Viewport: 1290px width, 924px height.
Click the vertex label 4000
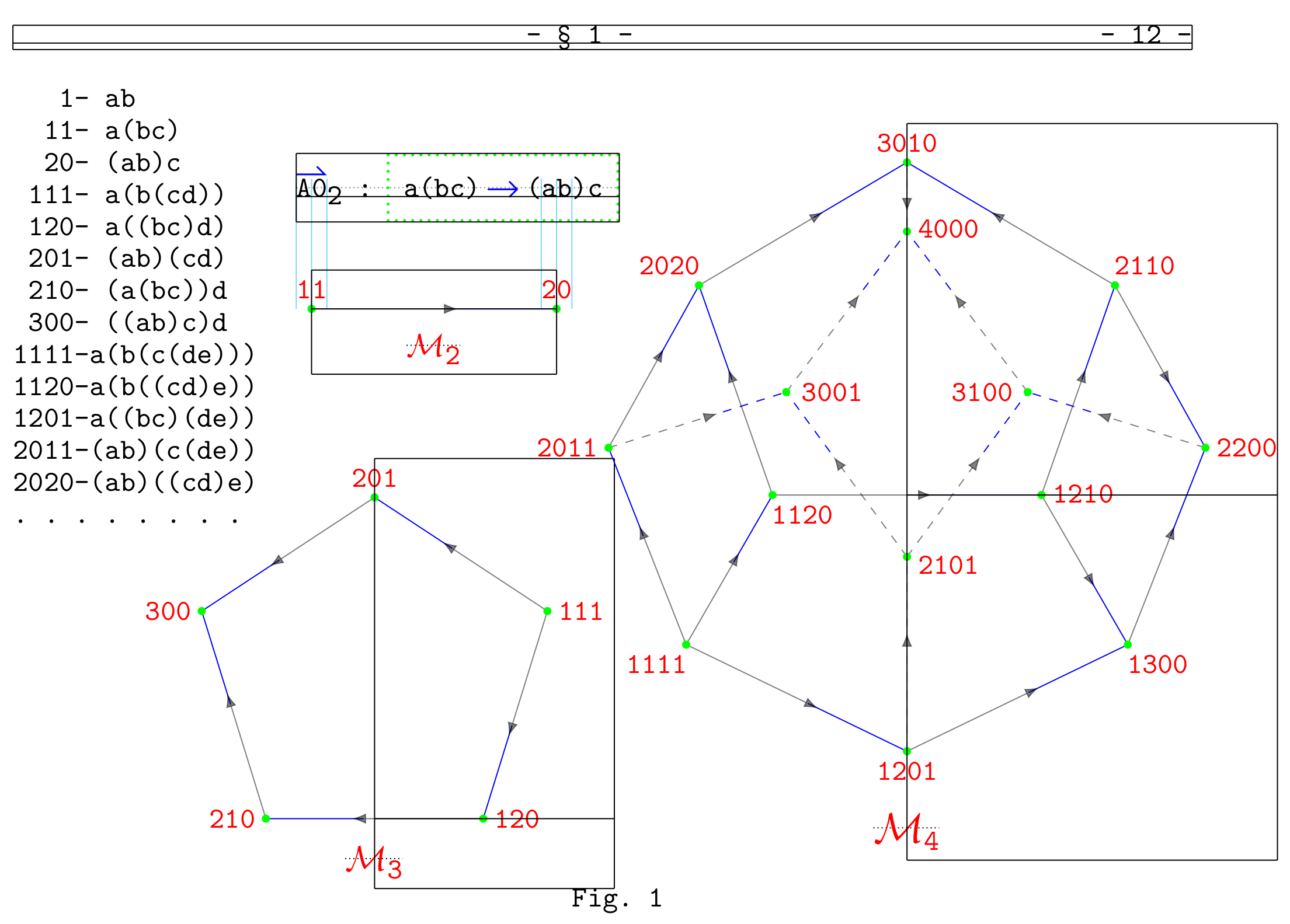948,229
